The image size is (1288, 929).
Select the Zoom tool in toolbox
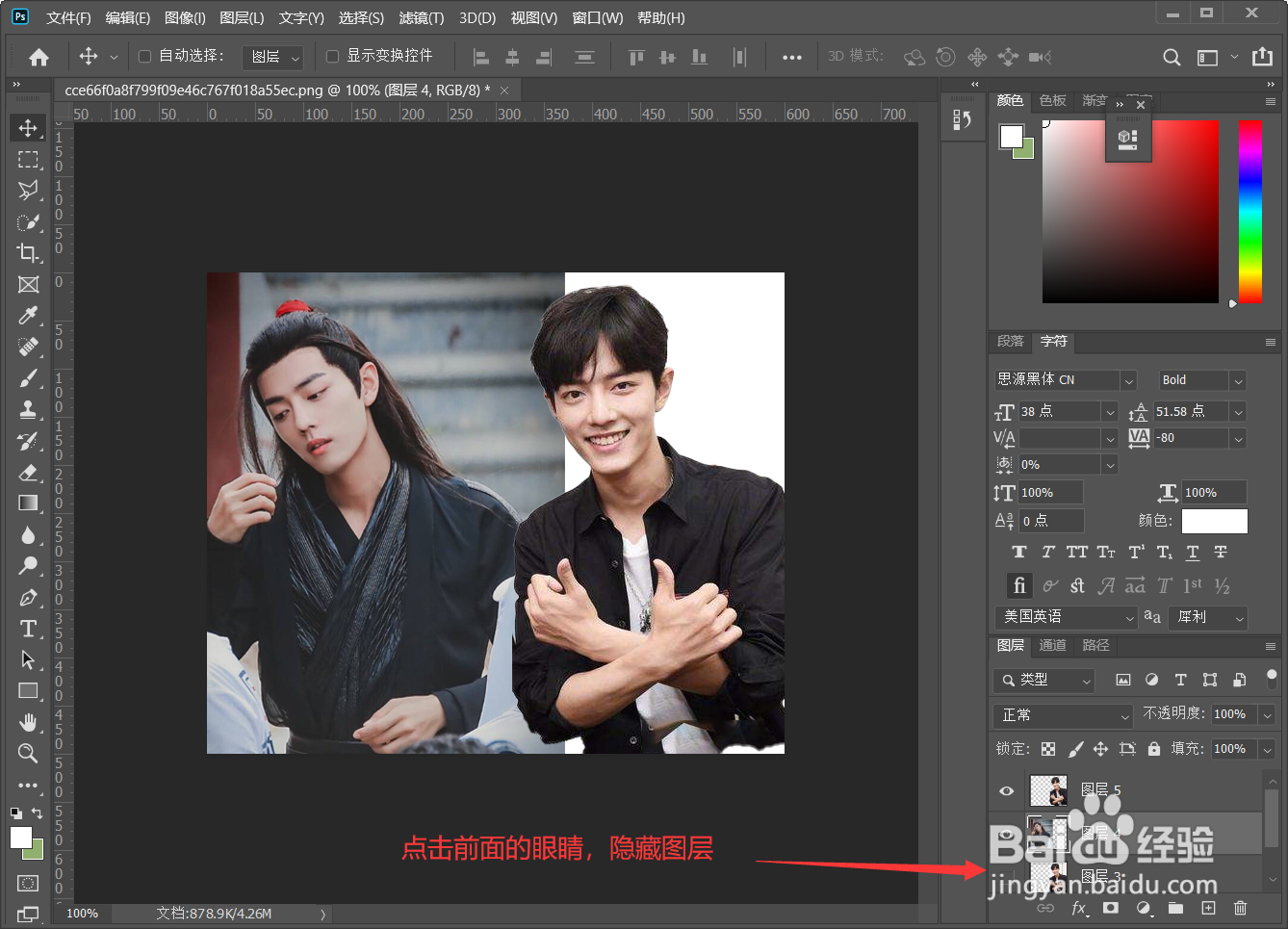tap(28, 753)
